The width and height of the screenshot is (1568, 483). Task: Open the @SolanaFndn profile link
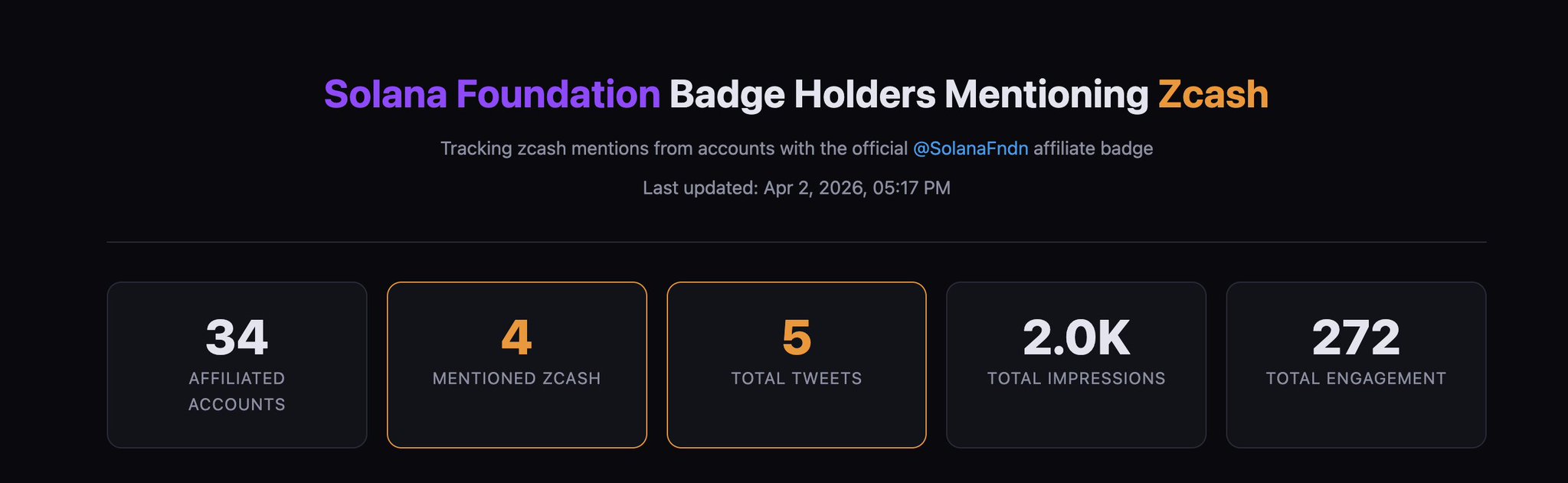click(970, 148)
